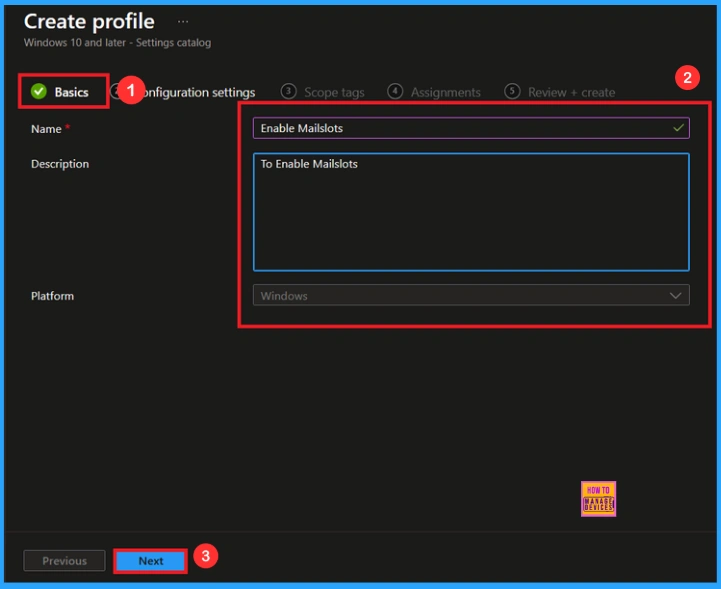Click the HowToManageDevices watermark logo
Screen dimensions: 721x589
pos(598,498)
